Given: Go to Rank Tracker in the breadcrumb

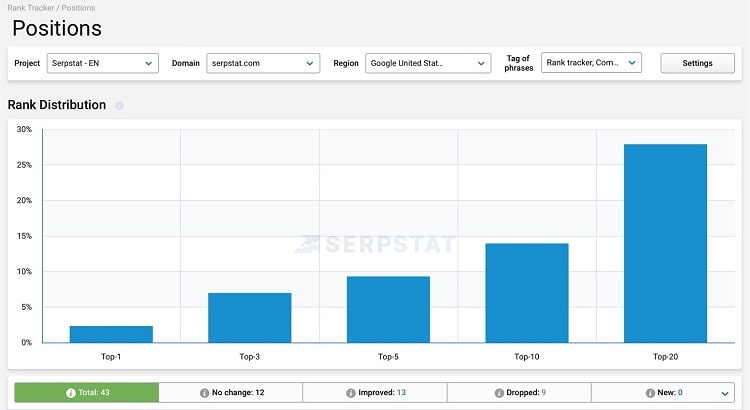Looking at the screenshot, I should [x=28, y=8].
